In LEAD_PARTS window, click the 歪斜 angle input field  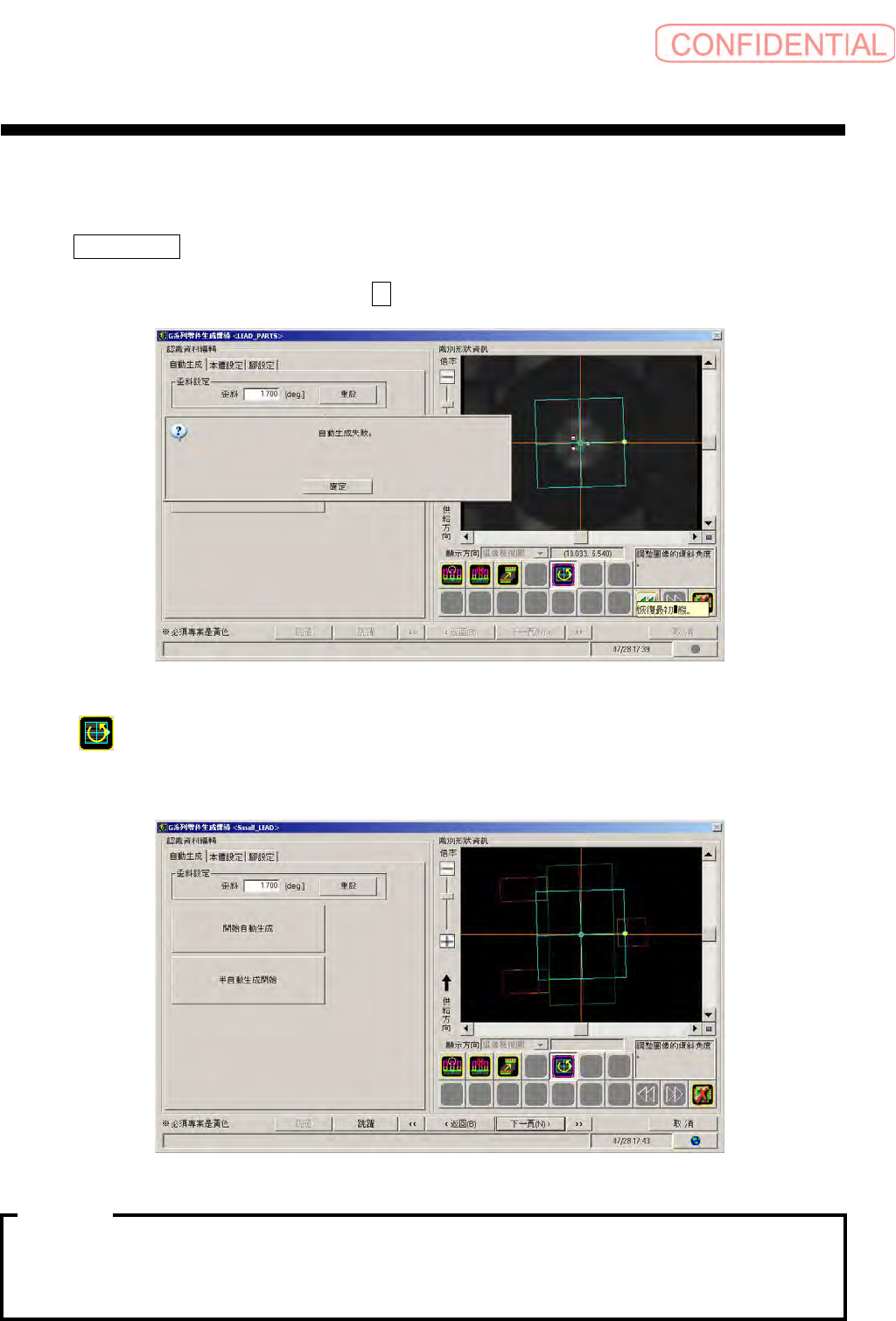click(262, 395)
